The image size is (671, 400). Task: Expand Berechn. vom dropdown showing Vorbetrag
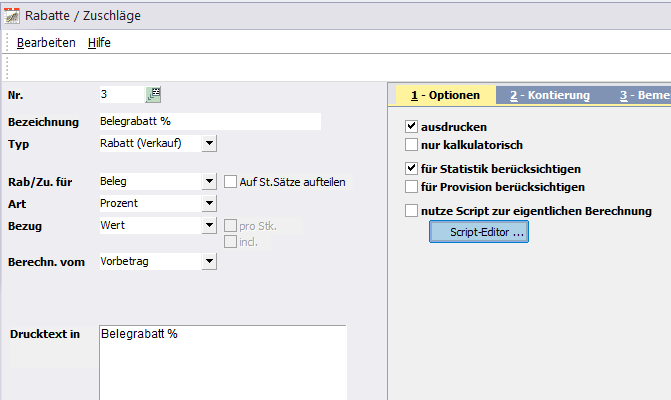pyautogui.click(x=209, y=261)
